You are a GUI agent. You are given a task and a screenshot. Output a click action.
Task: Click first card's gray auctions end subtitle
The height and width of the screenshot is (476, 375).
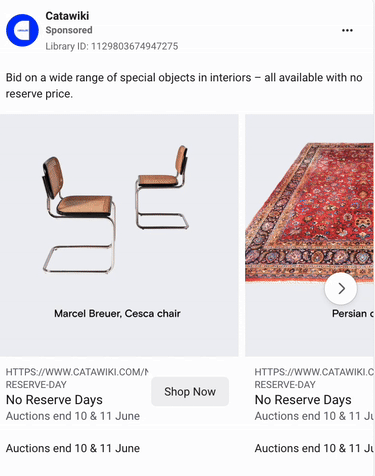click(x=73, y=416)
